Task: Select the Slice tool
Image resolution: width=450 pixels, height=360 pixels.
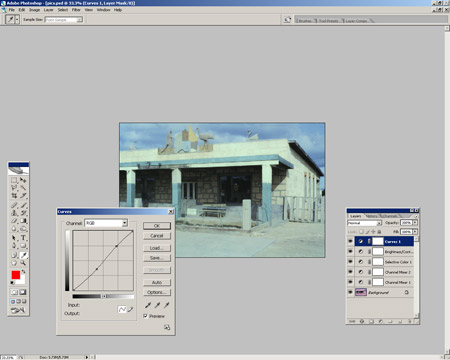Action: [x=23, y=196]
